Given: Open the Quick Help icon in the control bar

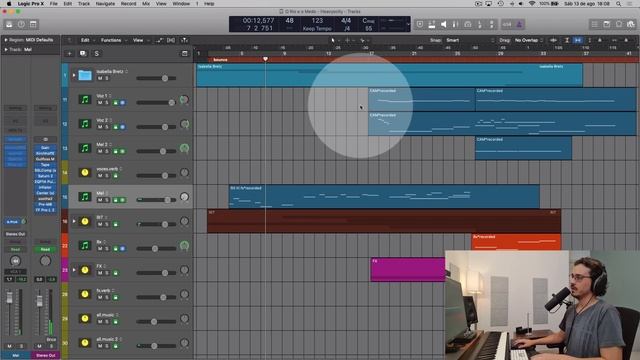Looking at the screenshot, I should tap(21, 24).
